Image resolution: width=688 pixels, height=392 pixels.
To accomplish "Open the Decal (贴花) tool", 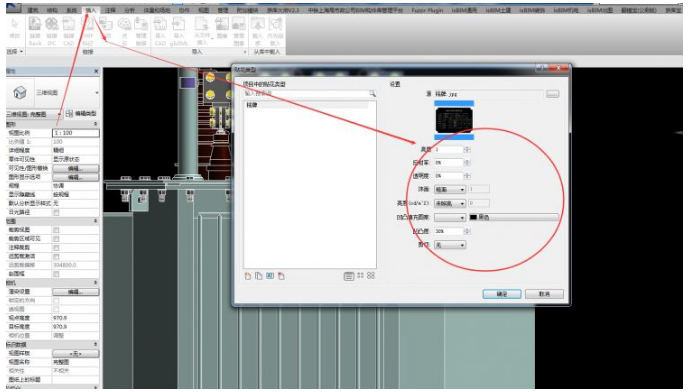I will [x=106, y=25].
